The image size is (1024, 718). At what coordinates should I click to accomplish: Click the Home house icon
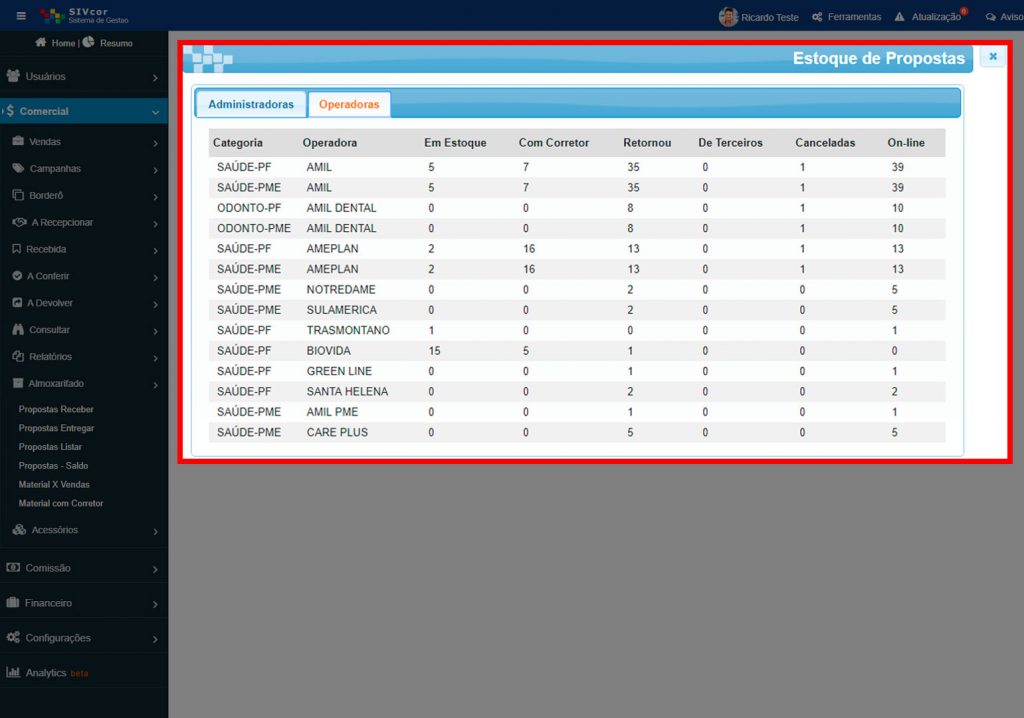pyautogui.click(x=40, y=42)
